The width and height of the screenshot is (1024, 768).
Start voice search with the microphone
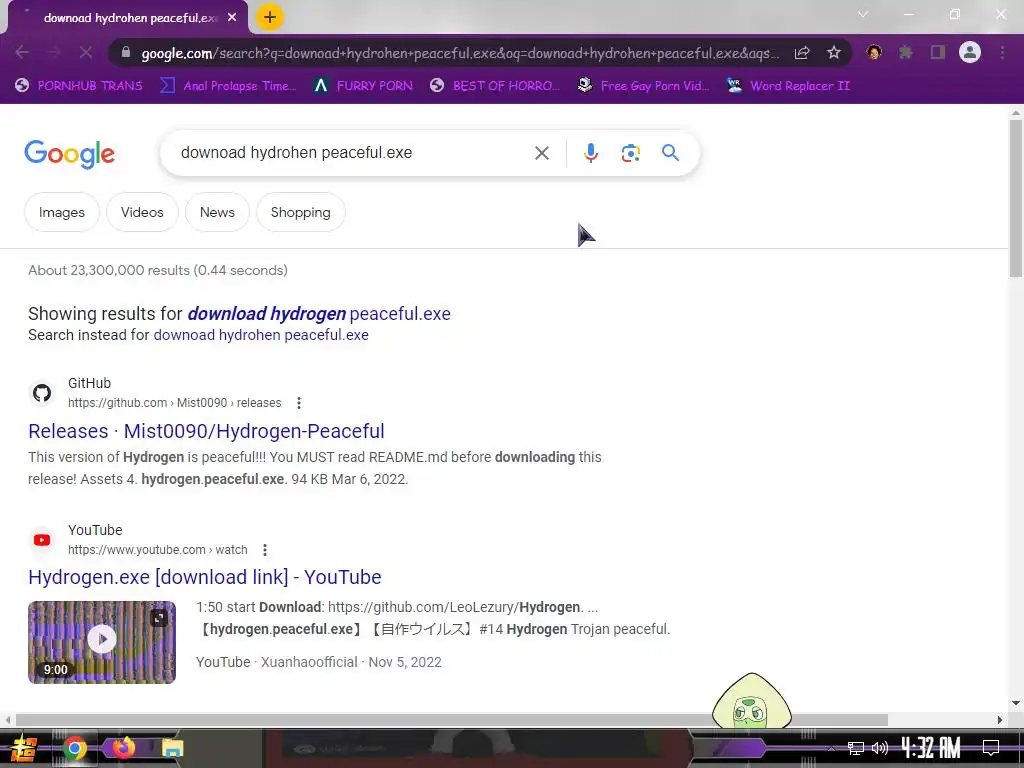[x=590, y=153]
